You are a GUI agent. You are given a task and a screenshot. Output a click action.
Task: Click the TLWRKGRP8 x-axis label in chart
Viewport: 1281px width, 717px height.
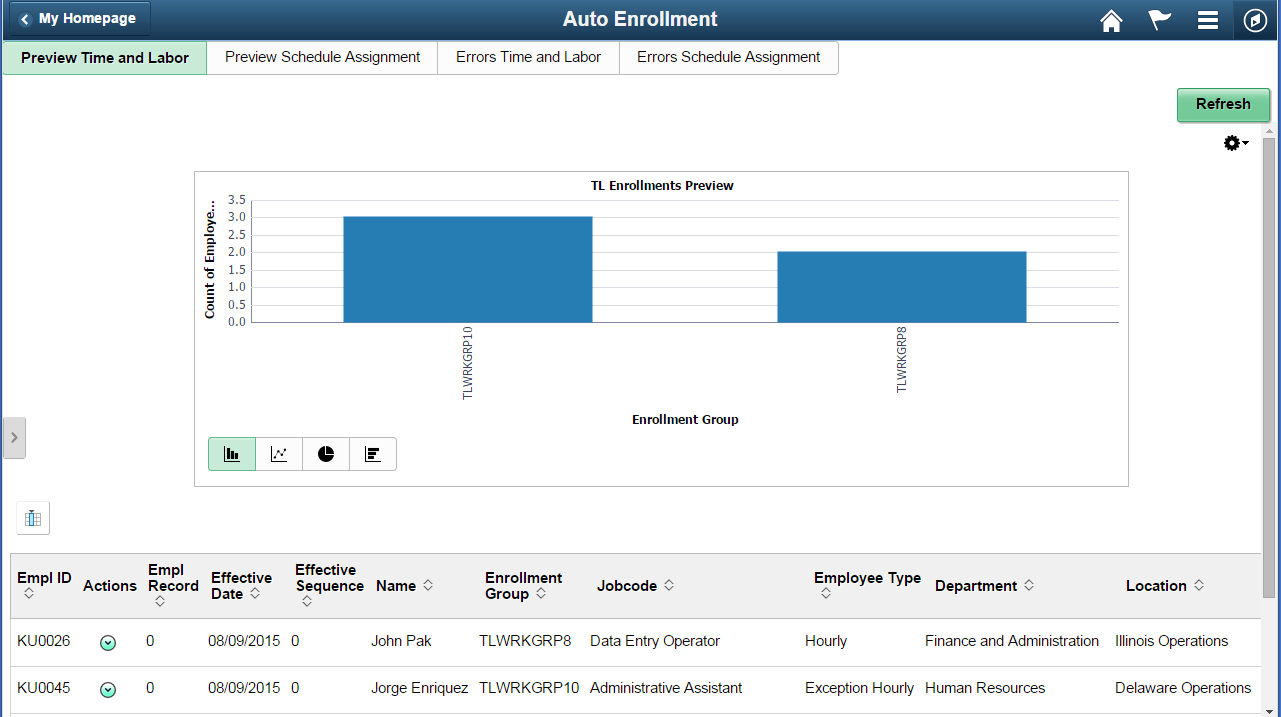pyautogui.click(x=901, y=359)
